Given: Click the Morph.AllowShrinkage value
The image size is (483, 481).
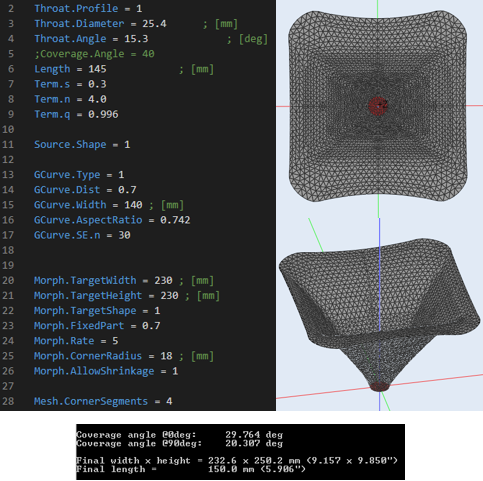Looking at the screenshot, I should [175, 371].
